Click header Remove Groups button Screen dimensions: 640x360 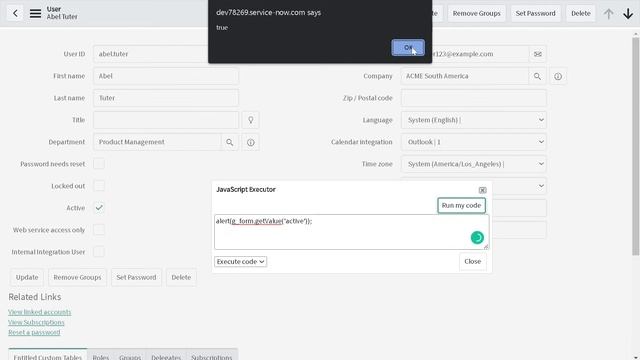(476, 13)
